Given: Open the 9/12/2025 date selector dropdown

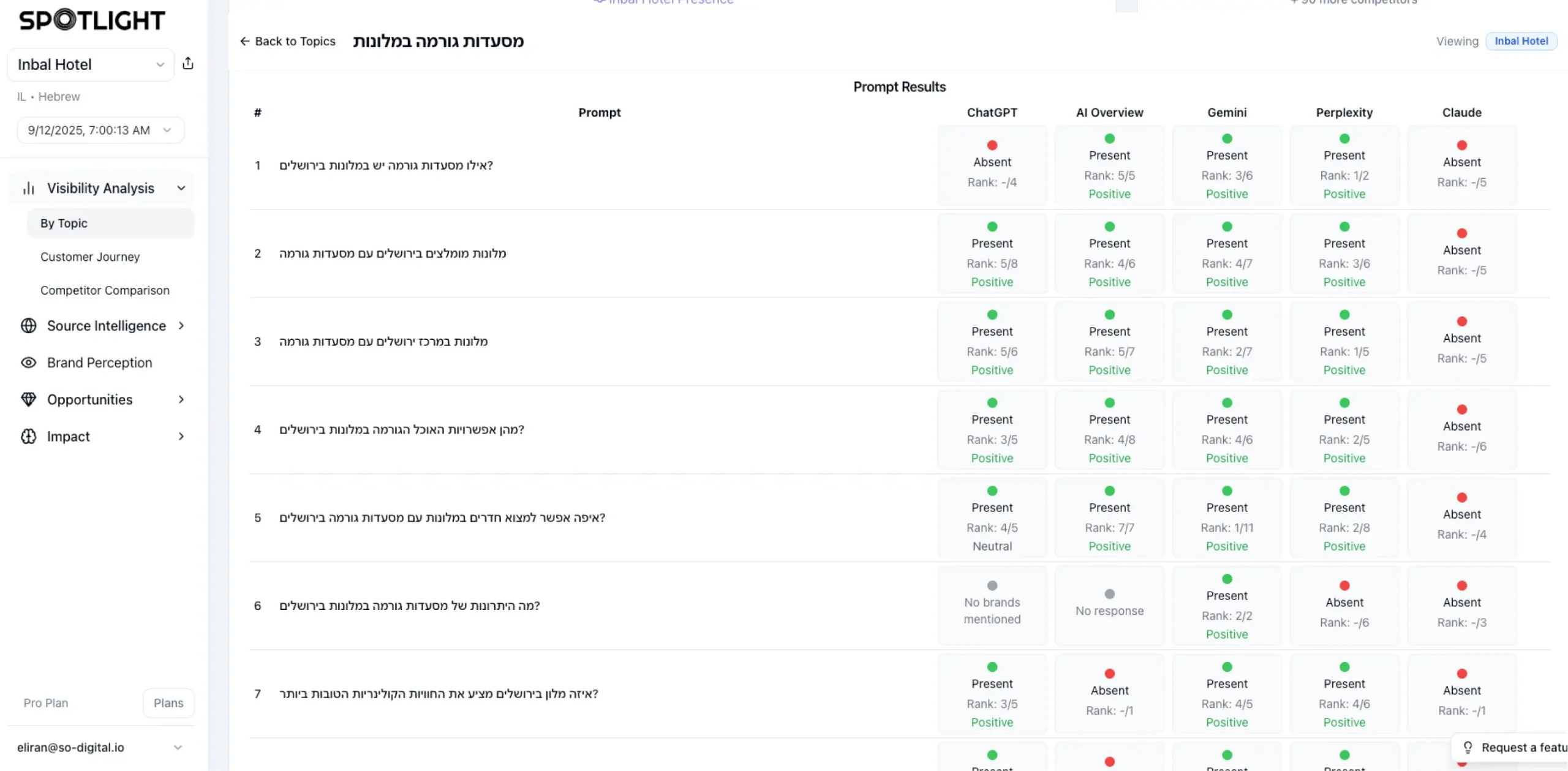Looking at the screenshot, I should pos(100,130).
